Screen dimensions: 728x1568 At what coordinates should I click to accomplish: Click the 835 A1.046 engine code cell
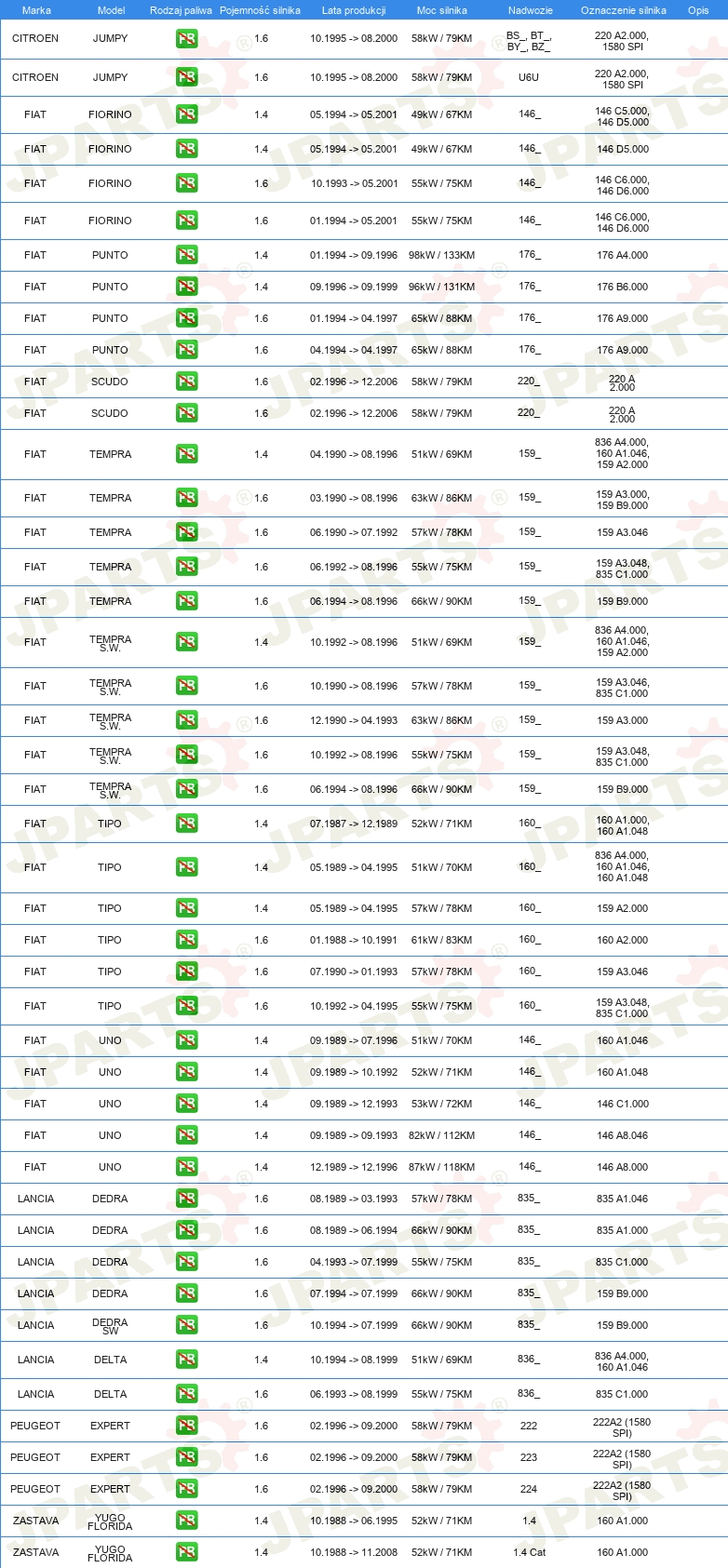click(x=623, y=1199)
